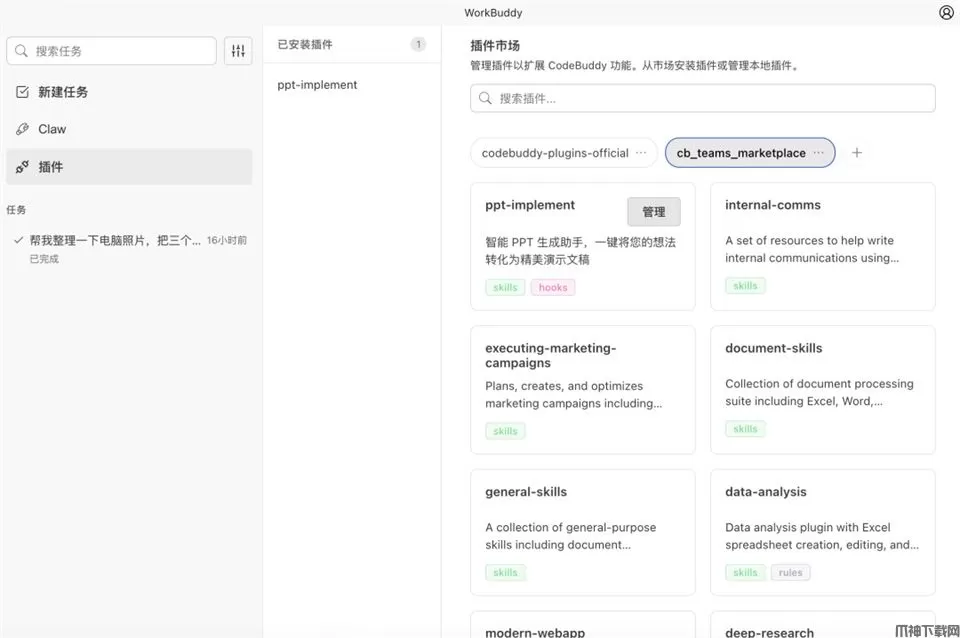The height and width of the screenshot is (638, 960).
Task: Click the Claw rocket icon in sidebar
Action: 22,129
